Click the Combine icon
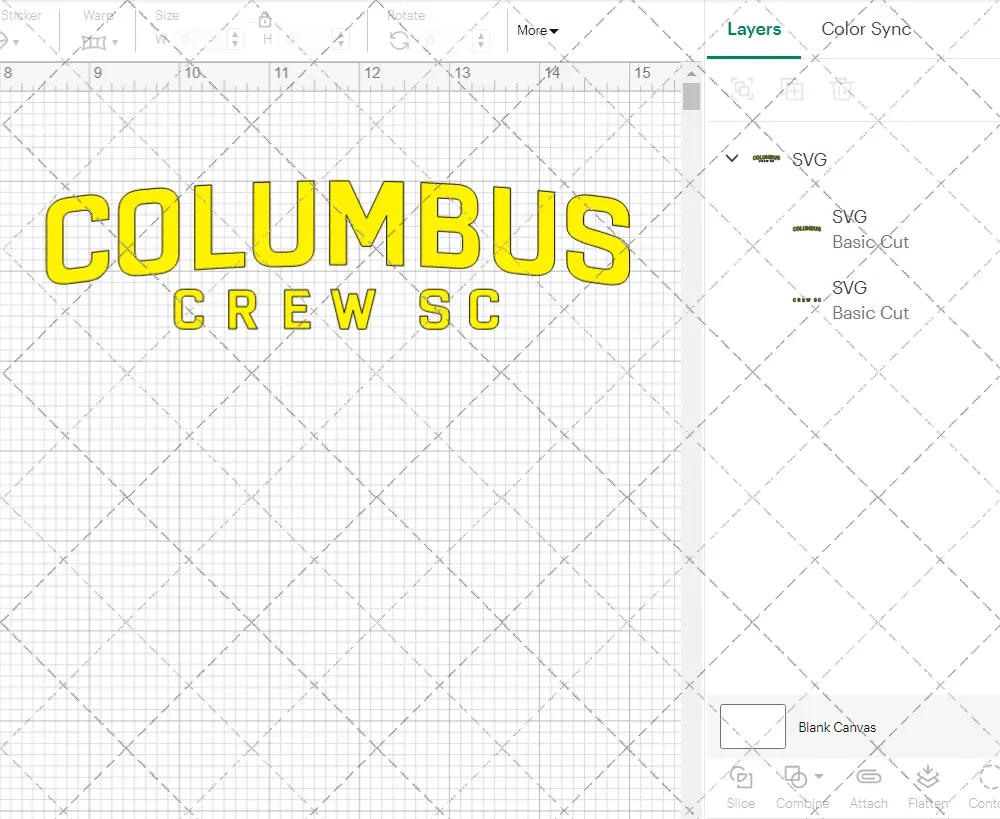The width and height of the screenshot is (1000, 819). [795, 778]
